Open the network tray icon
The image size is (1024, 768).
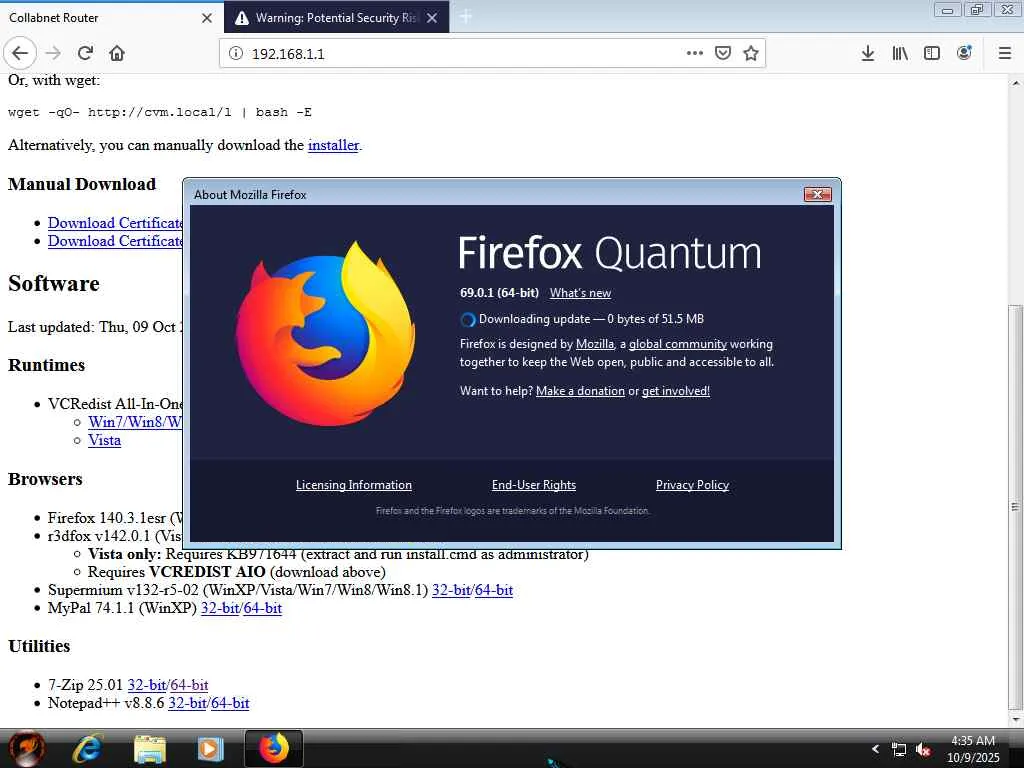899,750
